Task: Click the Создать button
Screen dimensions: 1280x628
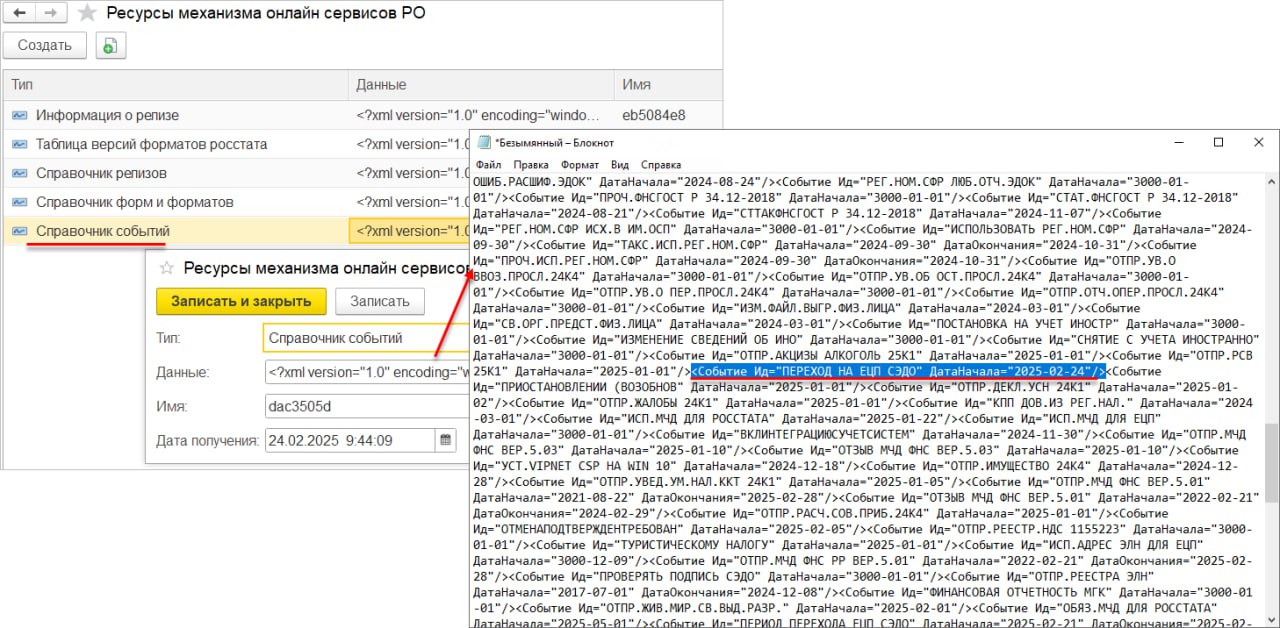Action: [44, 45]
